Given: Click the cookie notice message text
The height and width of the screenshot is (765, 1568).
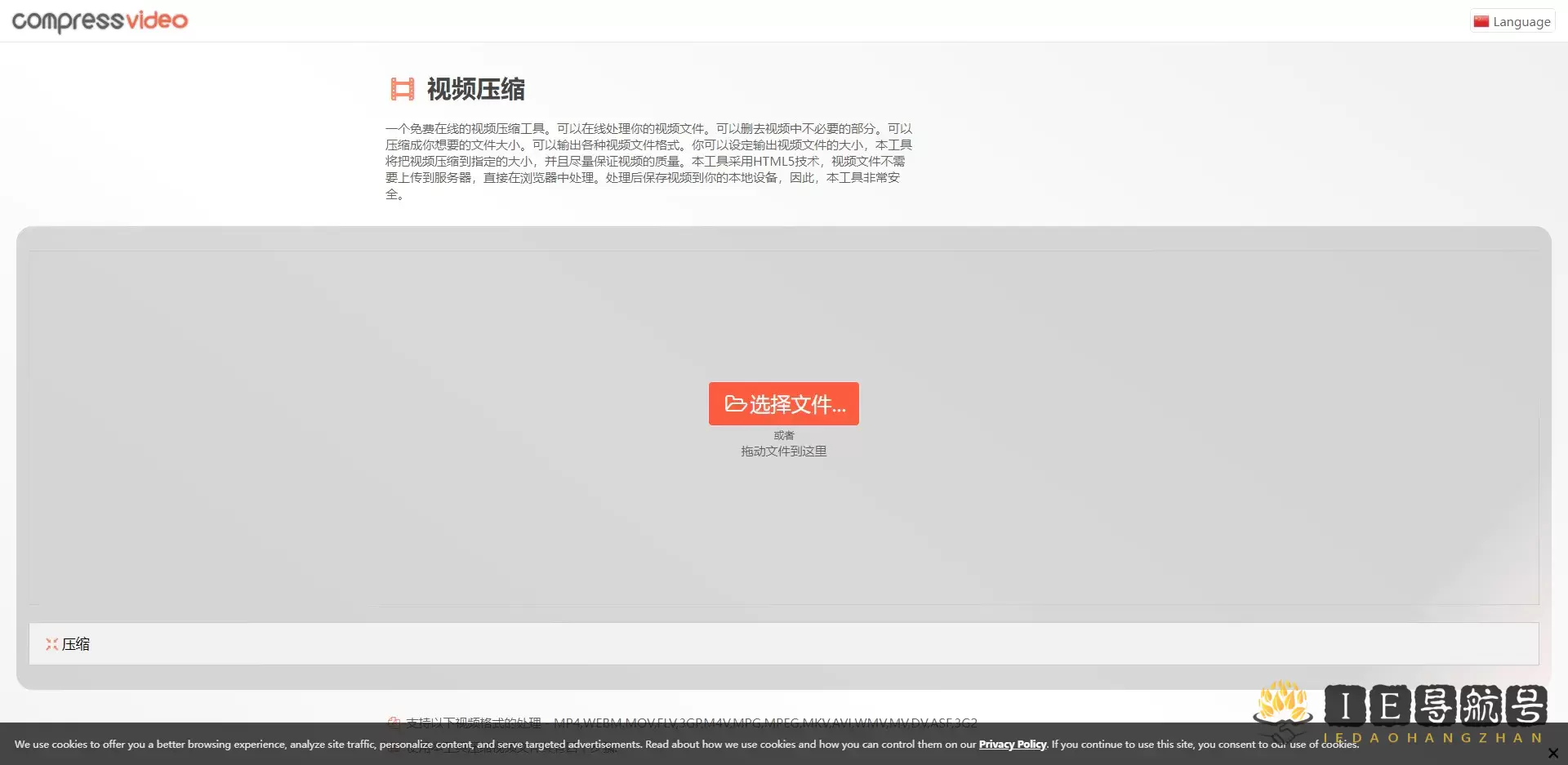Looking at the screenshot, I should tap(490, 745).
